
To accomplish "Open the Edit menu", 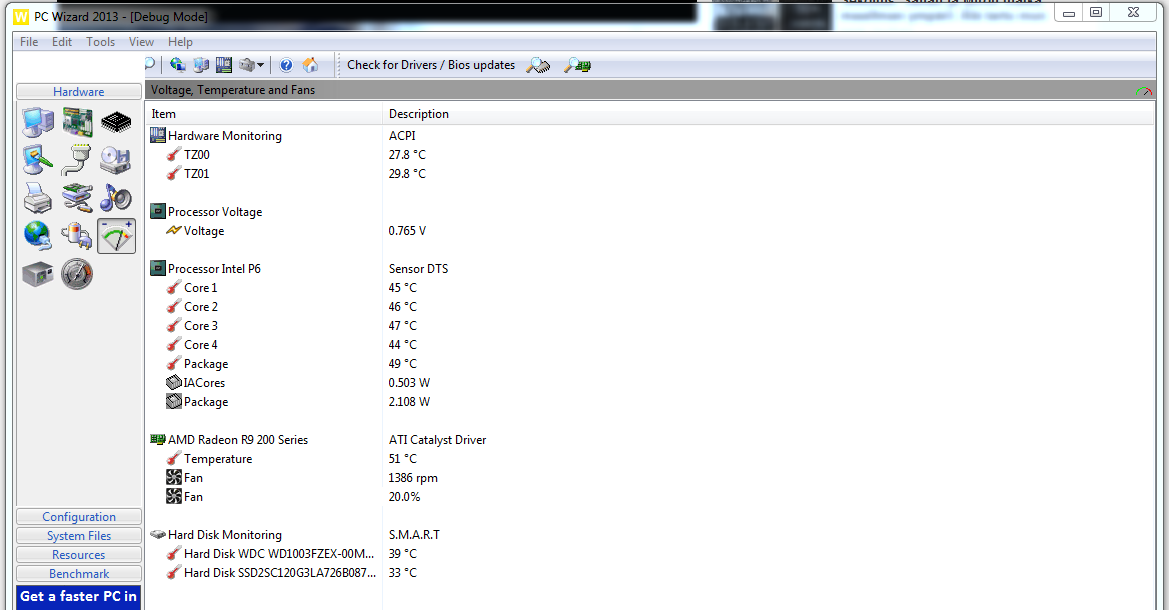I will pyautogui.click(x=62, y=42).
